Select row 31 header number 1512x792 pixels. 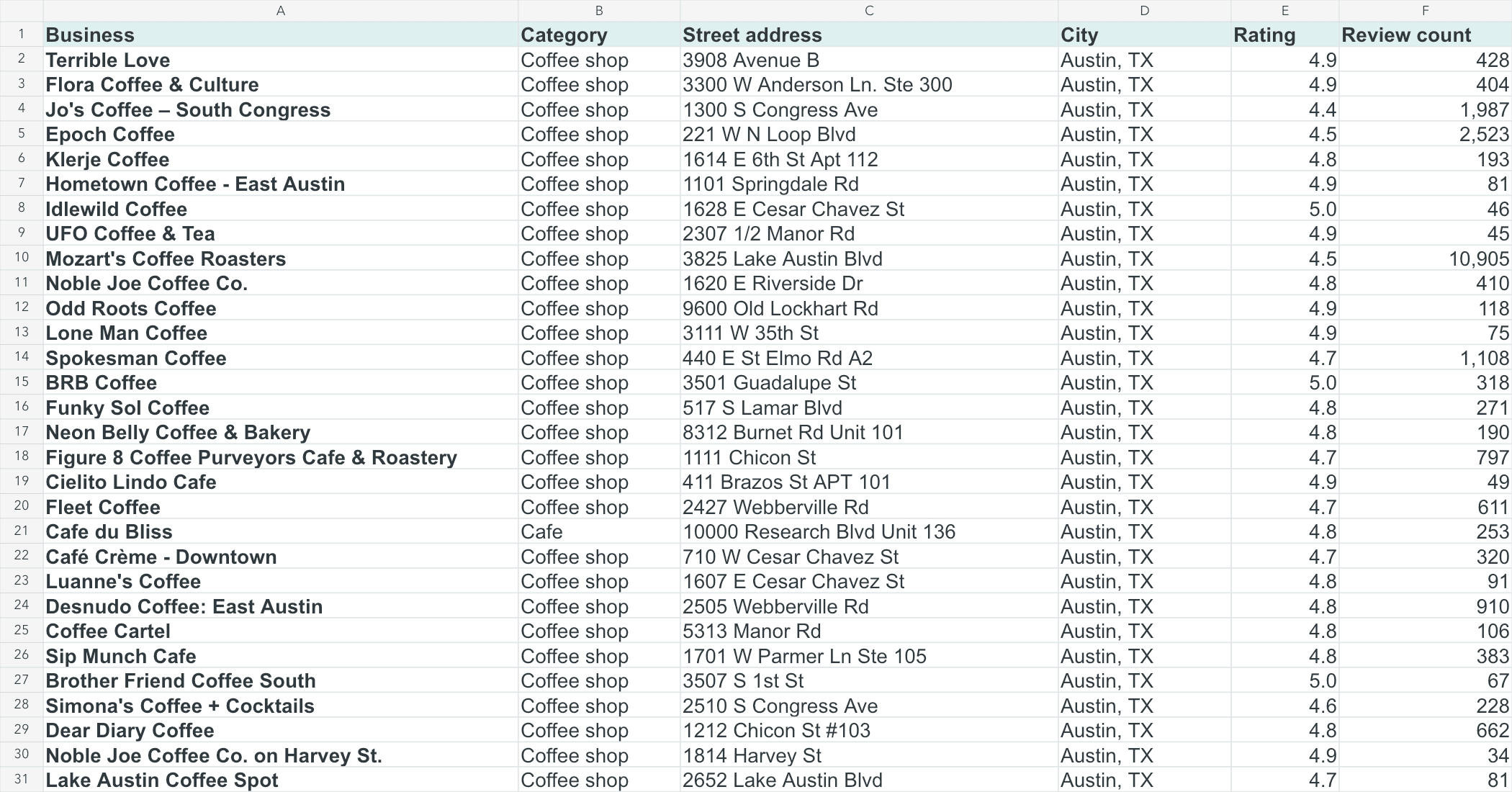point(22,780)
